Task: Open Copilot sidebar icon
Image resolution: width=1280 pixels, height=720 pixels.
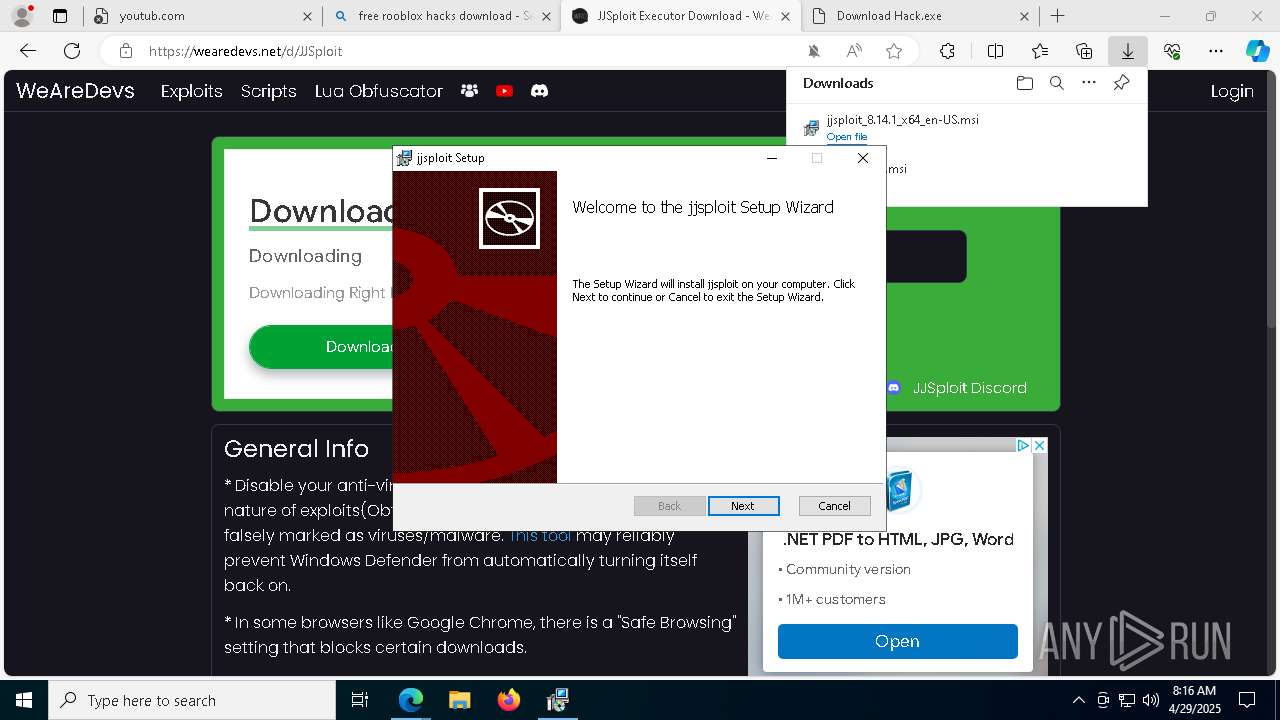Action: [x=1257, y=51]
